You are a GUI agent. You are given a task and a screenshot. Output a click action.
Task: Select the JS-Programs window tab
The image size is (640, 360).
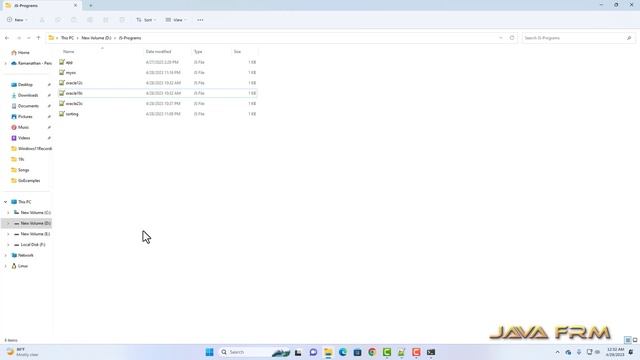41,6
